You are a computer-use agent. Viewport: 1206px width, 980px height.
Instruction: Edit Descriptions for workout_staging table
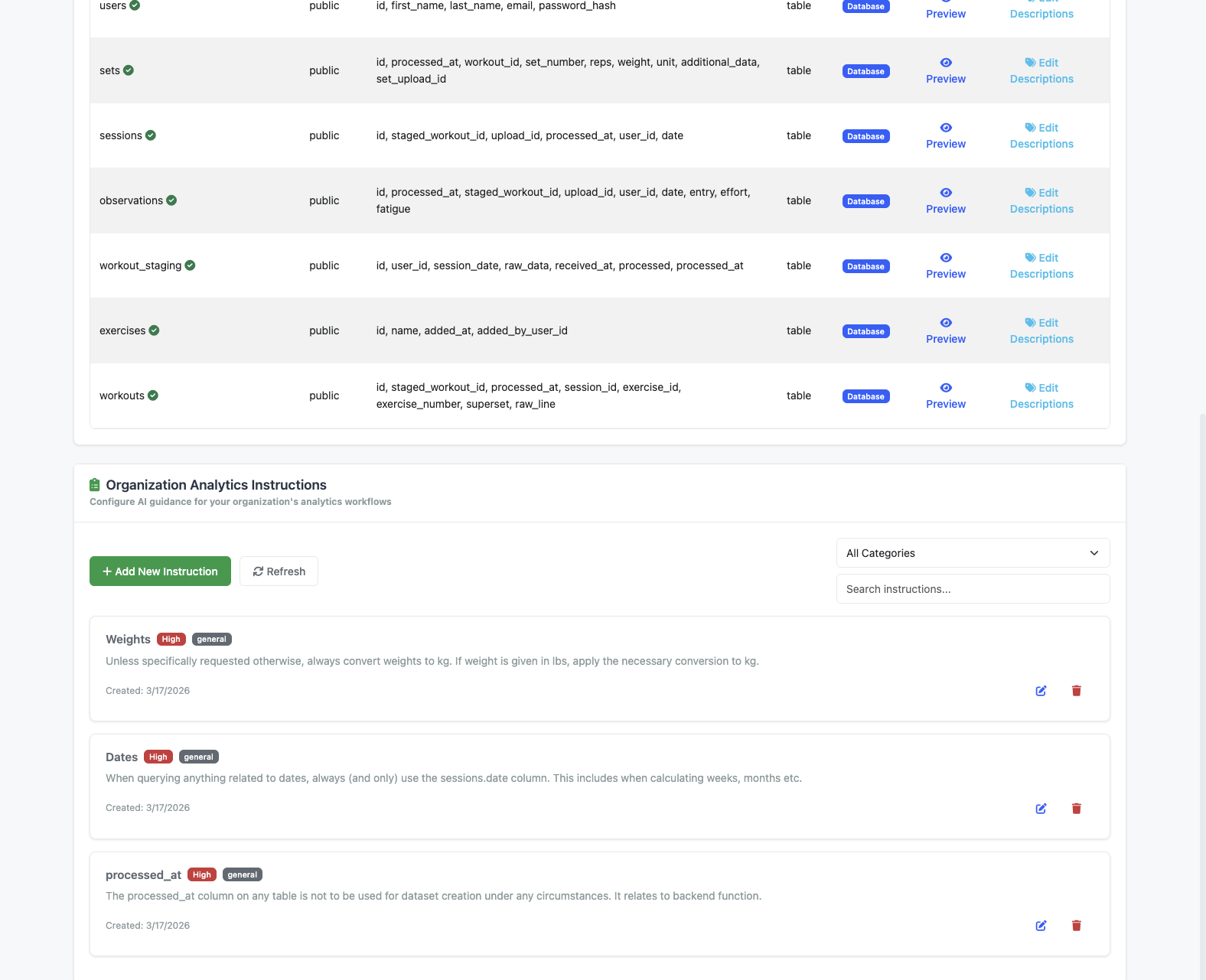click(x=1041, y=266)
